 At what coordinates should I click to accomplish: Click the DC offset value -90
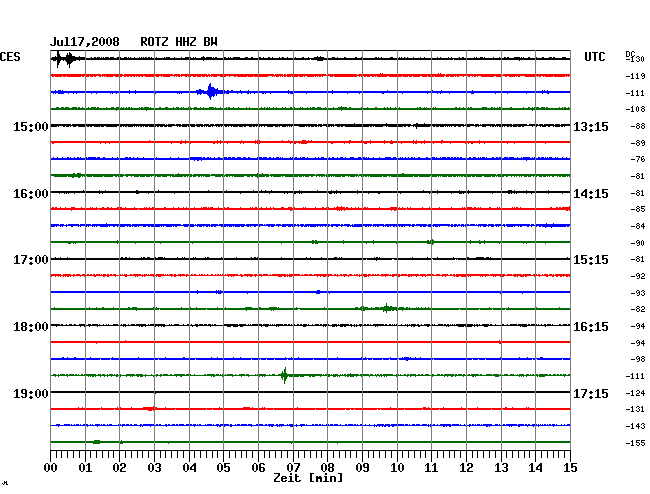coord(637,243)
